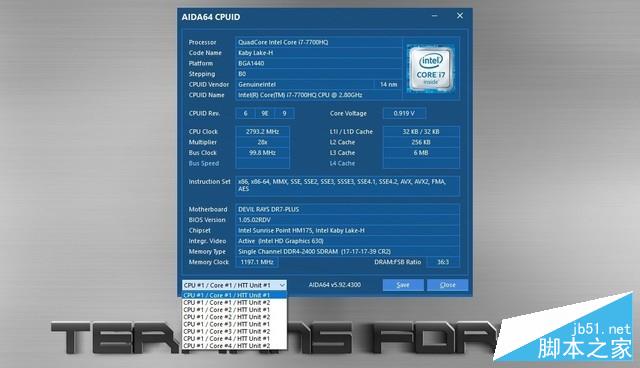
Task: Click the 256 KB L2 cache value
Action: [421, 142]
